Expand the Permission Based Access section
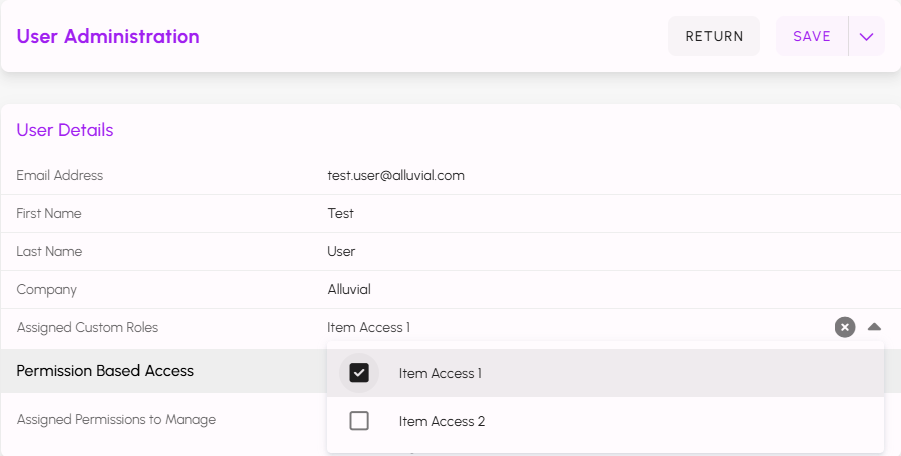901x456 pixels. tap(105, 371)
